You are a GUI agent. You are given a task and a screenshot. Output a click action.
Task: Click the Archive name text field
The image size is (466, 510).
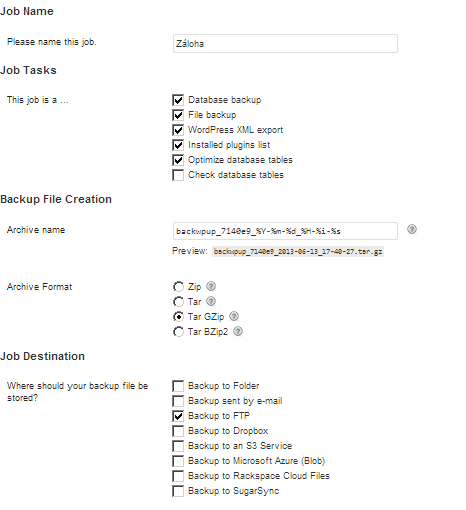coord(285,231)
